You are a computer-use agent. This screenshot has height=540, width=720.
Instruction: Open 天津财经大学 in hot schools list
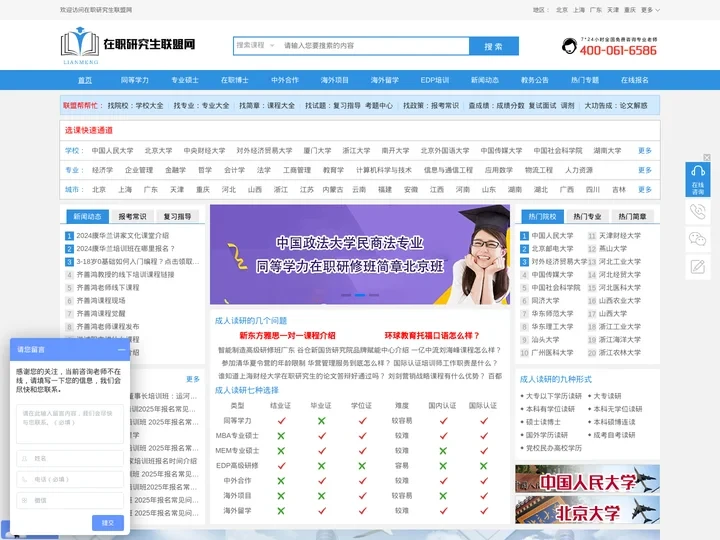(620, 236)
